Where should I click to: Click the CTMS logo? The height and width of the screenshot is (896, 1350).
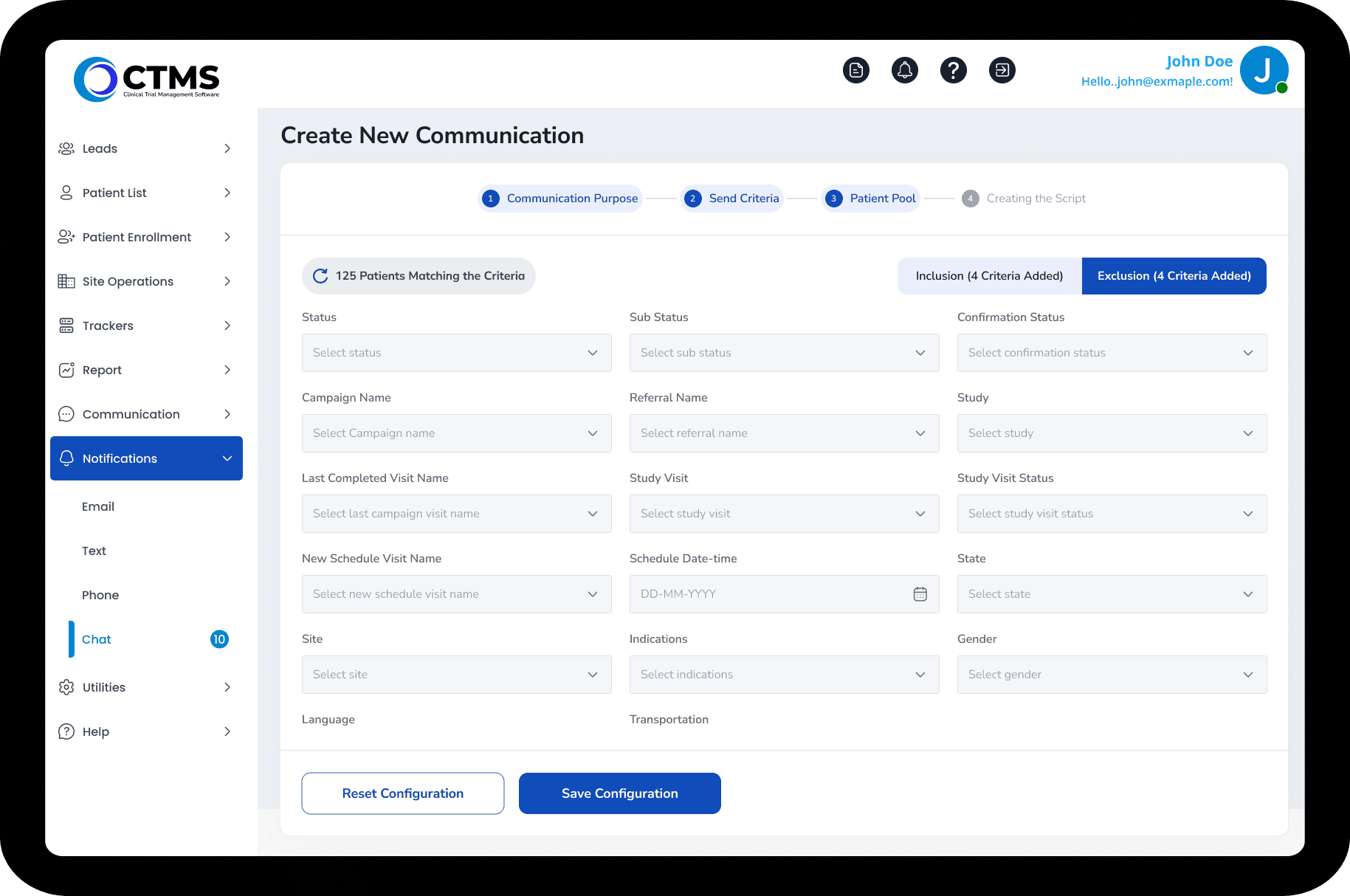[x=147, y=79]
